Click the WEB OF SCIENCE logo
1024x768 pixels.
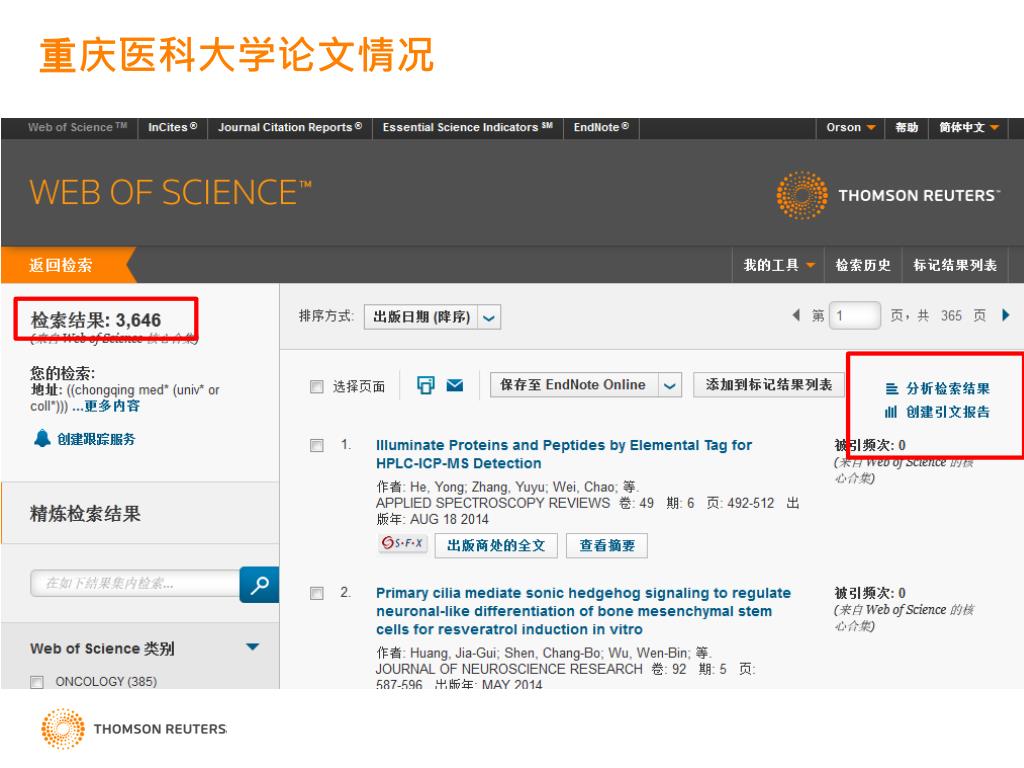[170, 193]
